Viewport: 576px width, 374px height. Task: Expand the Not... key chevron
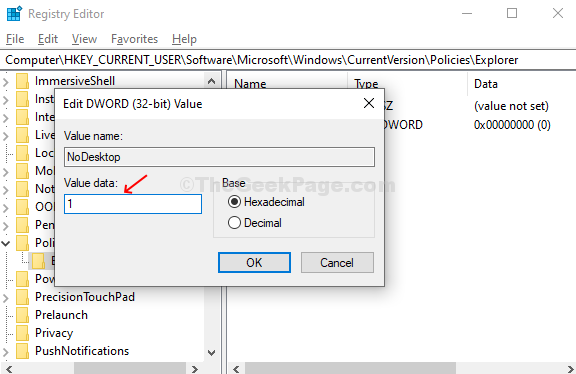coord(6,189)
